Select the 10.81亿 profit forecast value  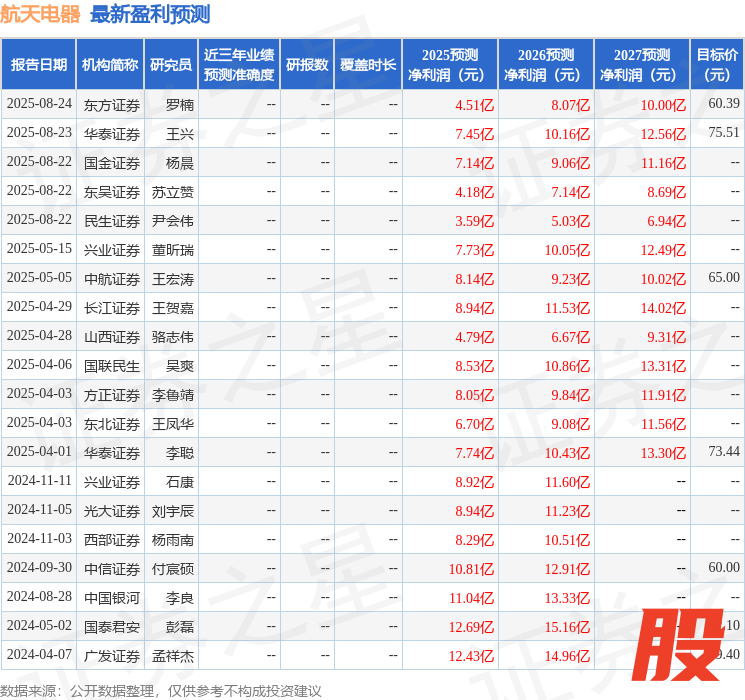click(471, 568)
